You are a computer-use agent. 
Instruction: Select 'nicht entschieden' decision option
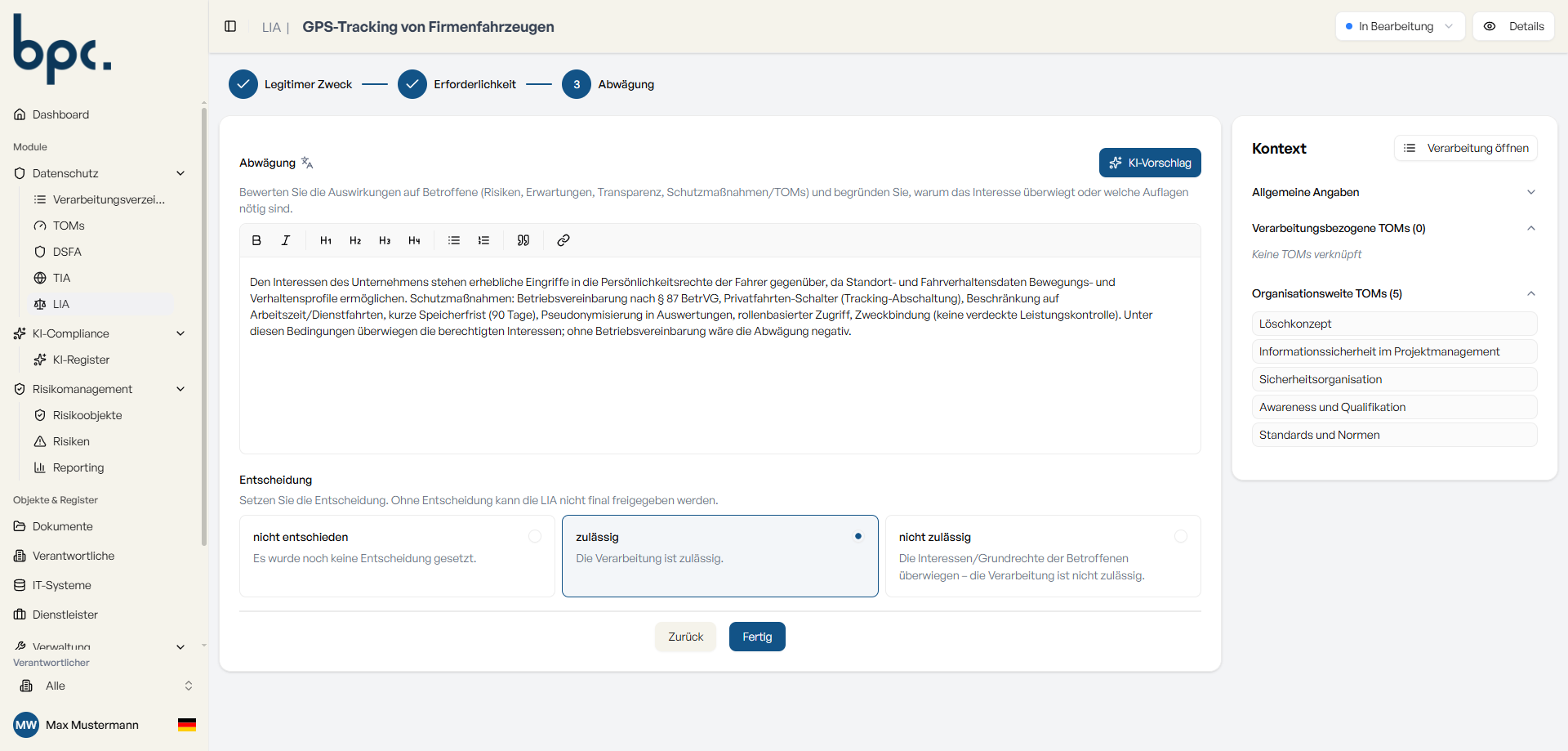[x=397, y=556]
